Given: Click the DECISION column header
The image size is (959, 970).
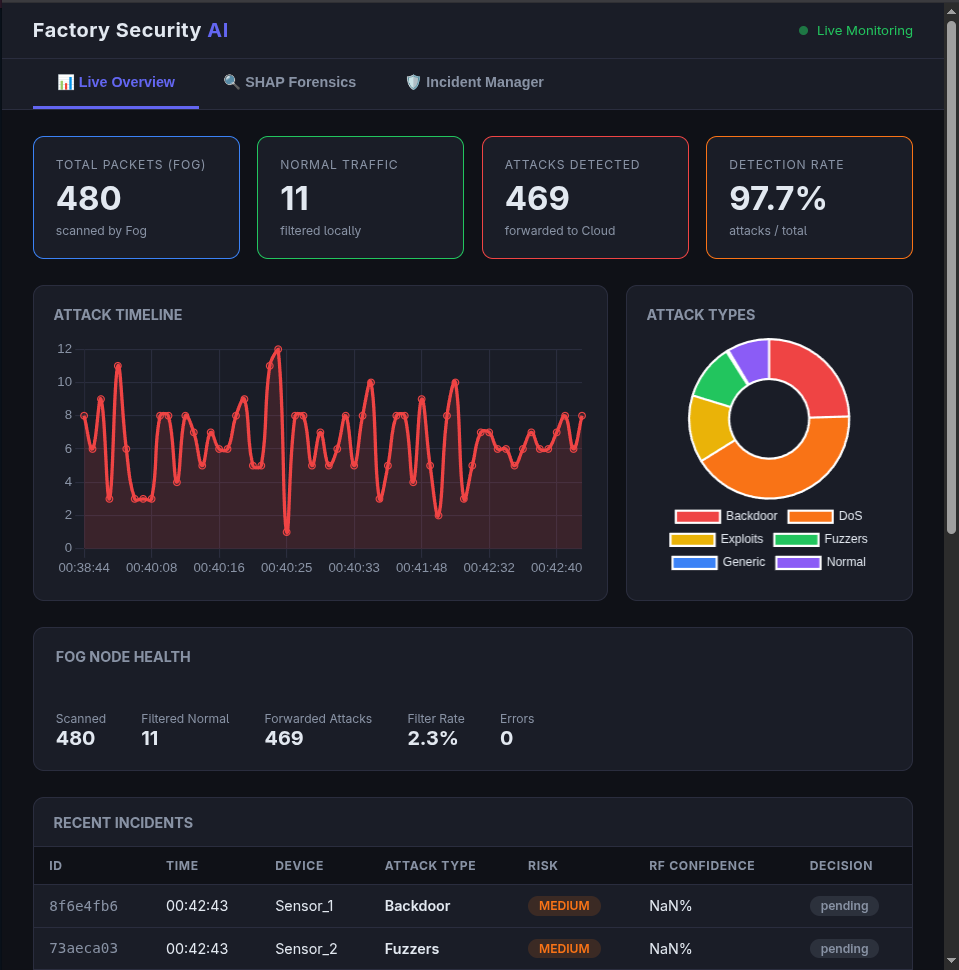Looking at the screenshot, I should [x=841, y=865].
